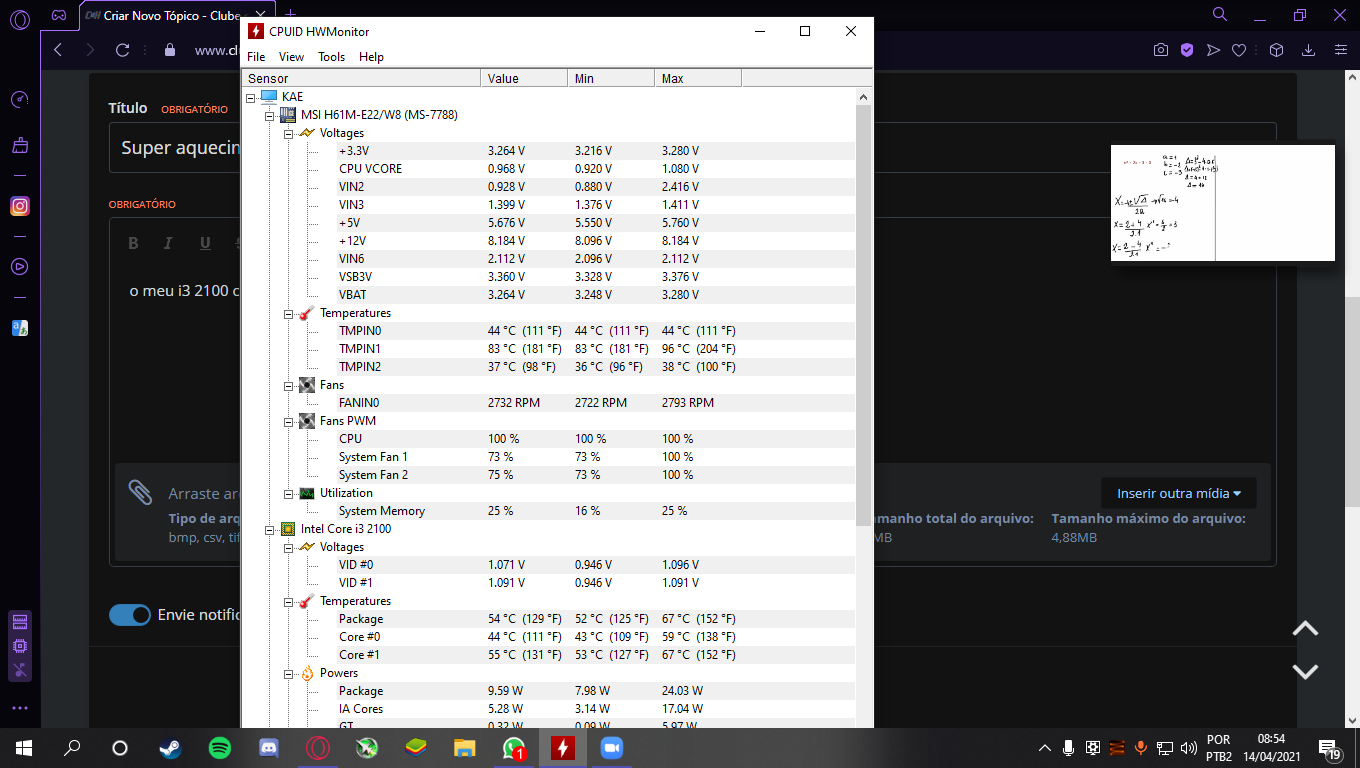Viewport: 1360px width, 768px height.
Task: Click the Value column header
Action: click(523, 78)
